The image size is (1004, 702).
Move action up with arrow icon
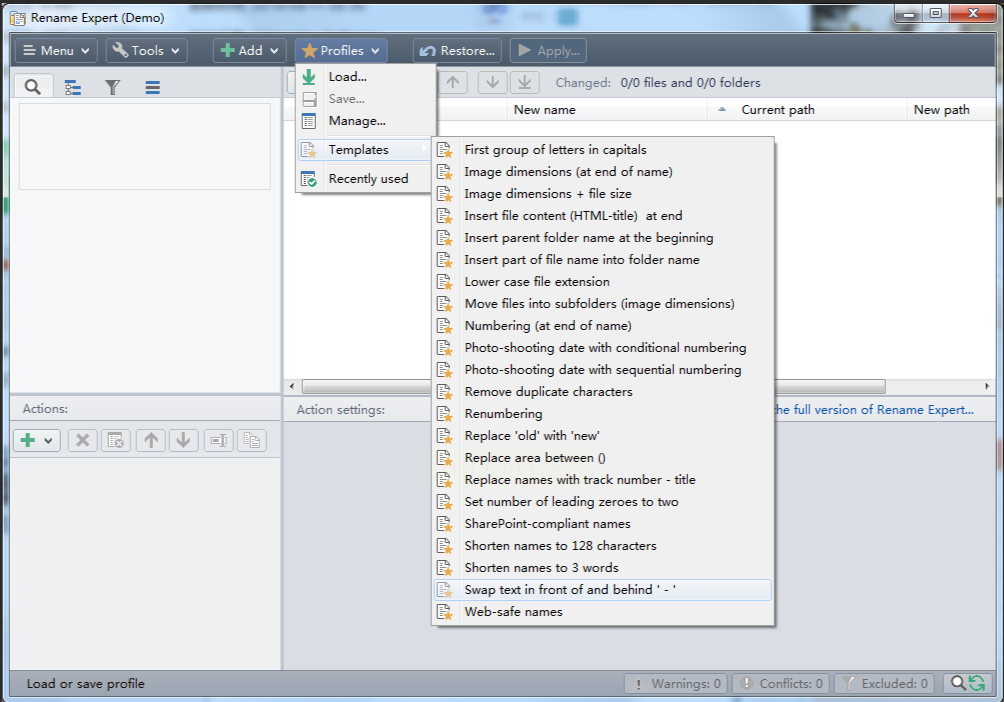(x=151, y=440)
